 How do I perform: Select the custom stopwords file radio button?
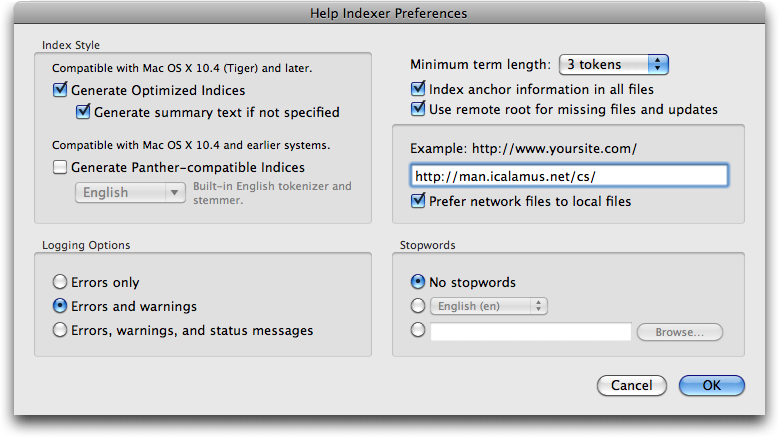pos(418,331)
